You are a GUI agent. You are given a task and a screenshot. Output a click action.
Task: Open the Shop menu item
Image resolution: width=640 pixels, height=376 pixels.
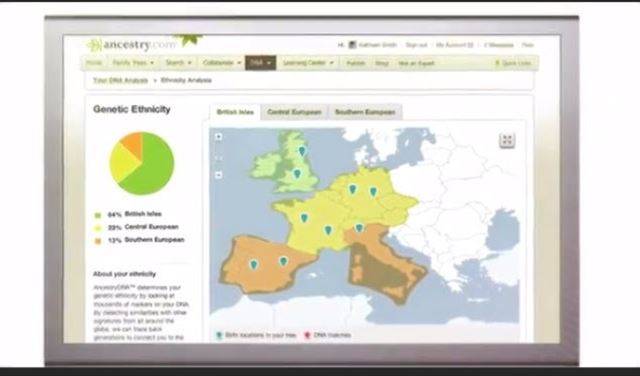click(x=382, y=63)
